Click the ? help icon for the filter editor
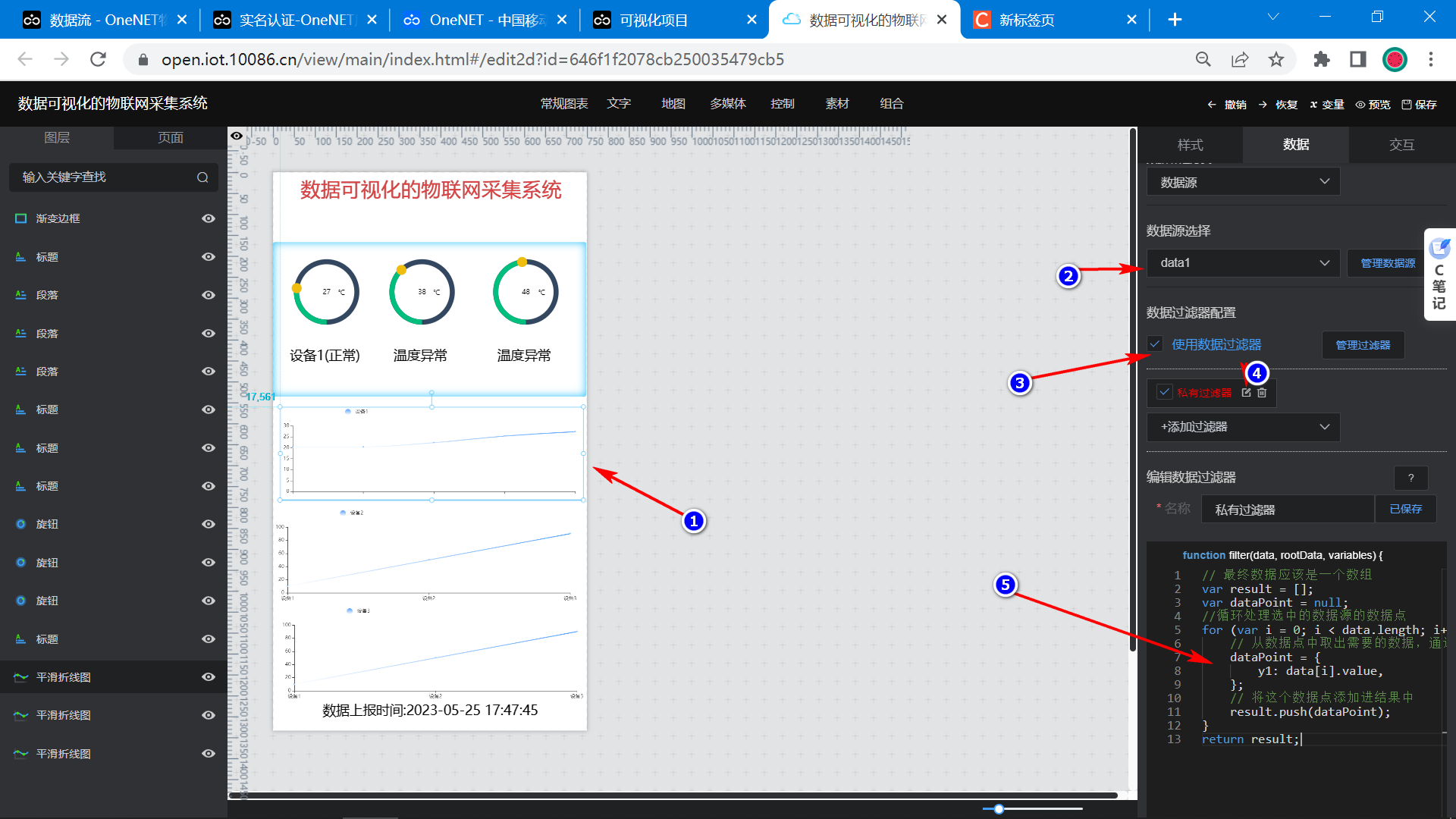 [1410, 478]
